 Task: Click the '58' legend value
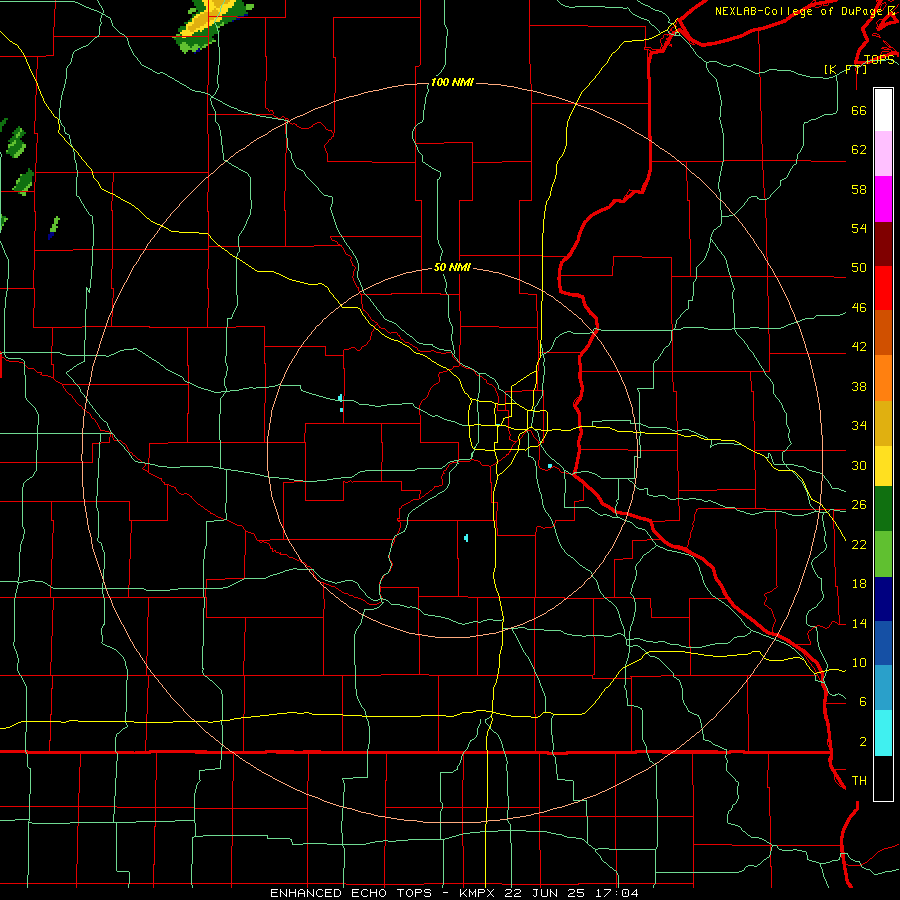859,189
